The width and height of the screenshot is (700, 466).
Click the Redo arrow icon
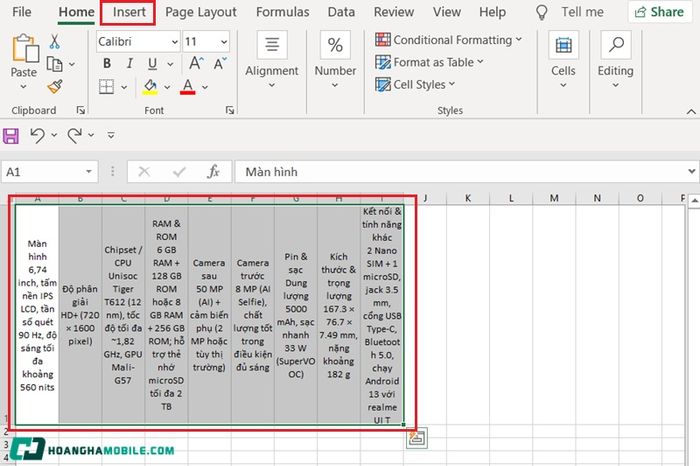(x=75, y=135)
